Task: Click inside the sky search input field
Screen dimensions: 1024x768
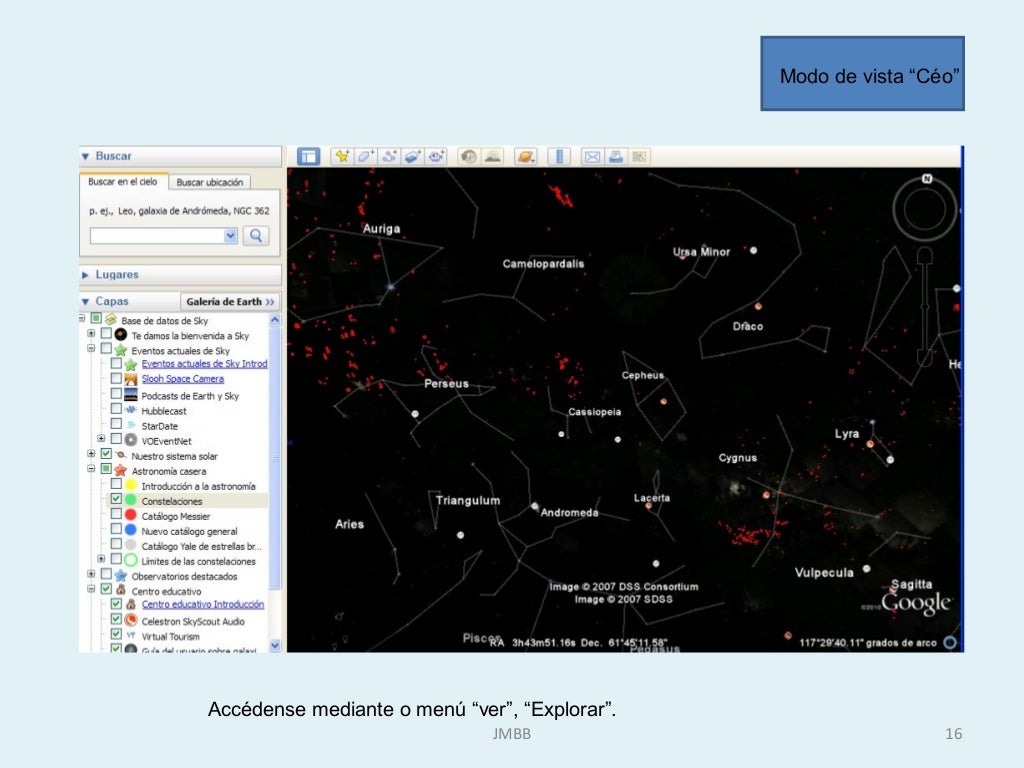Action: coord(157,236)
